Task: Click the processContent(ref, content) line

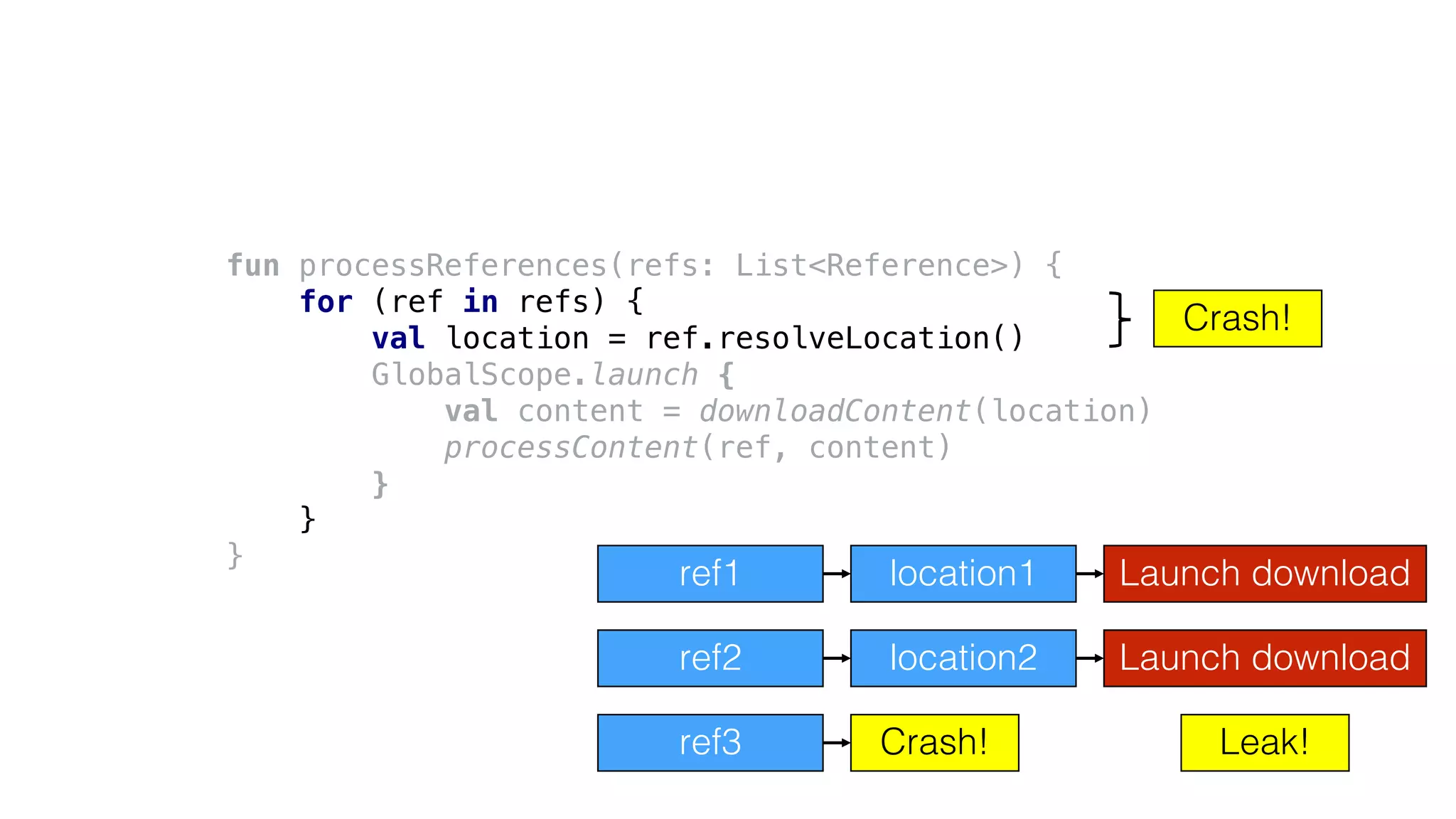Action: tap(697, 448)
